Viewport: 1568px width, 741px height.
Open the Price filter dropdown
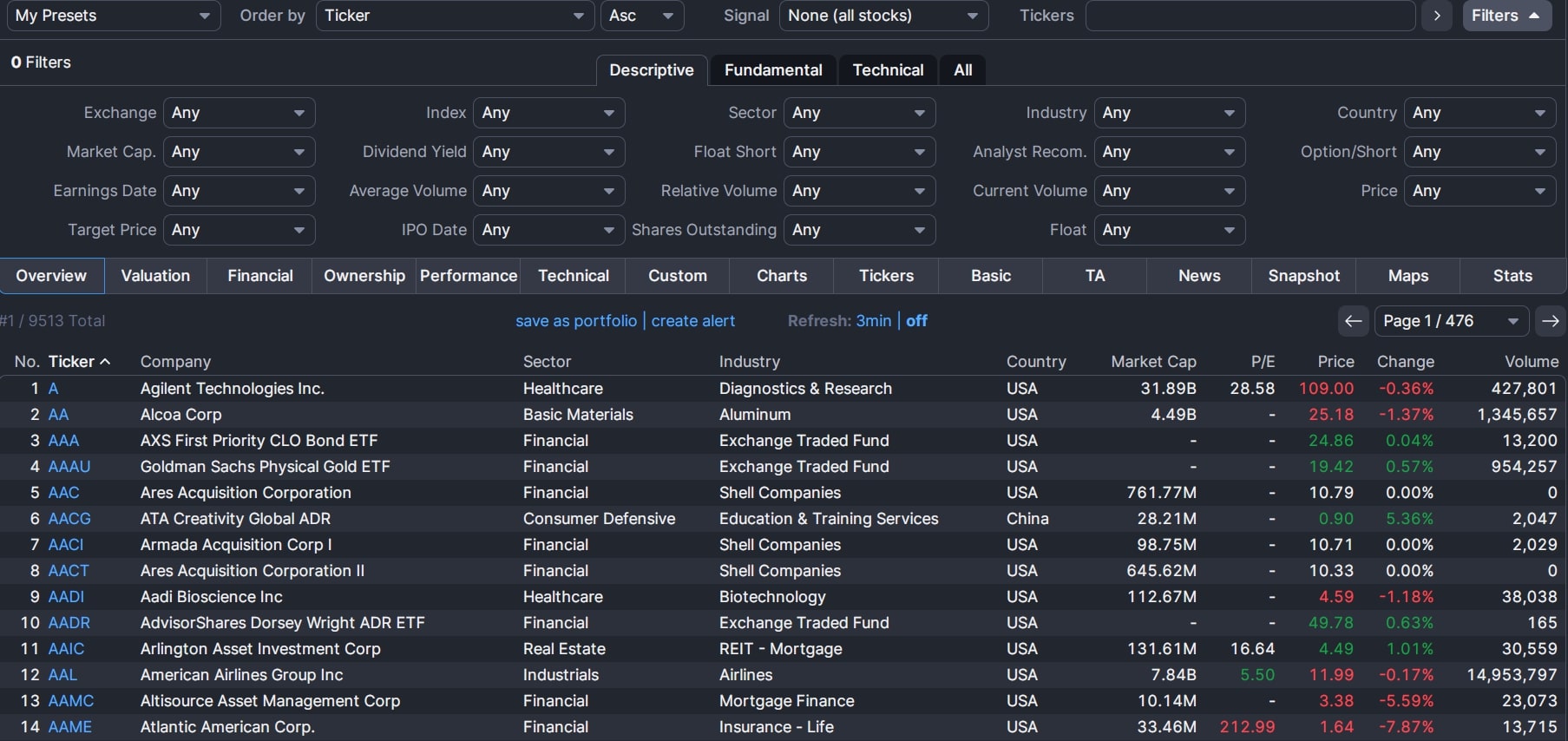click(1479, 191)
